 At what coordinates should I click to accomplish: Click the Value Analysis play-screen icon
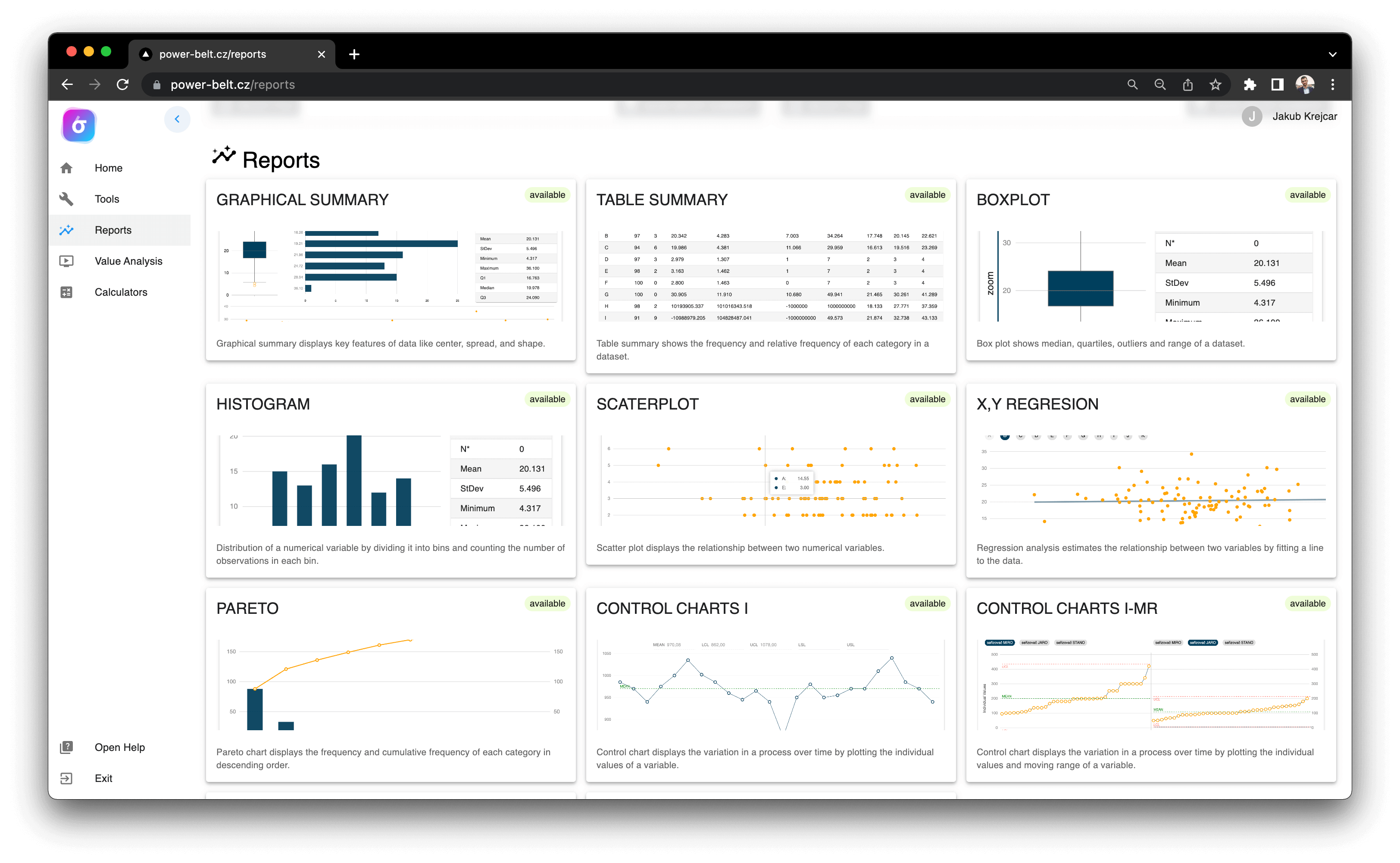coord(66,261)
